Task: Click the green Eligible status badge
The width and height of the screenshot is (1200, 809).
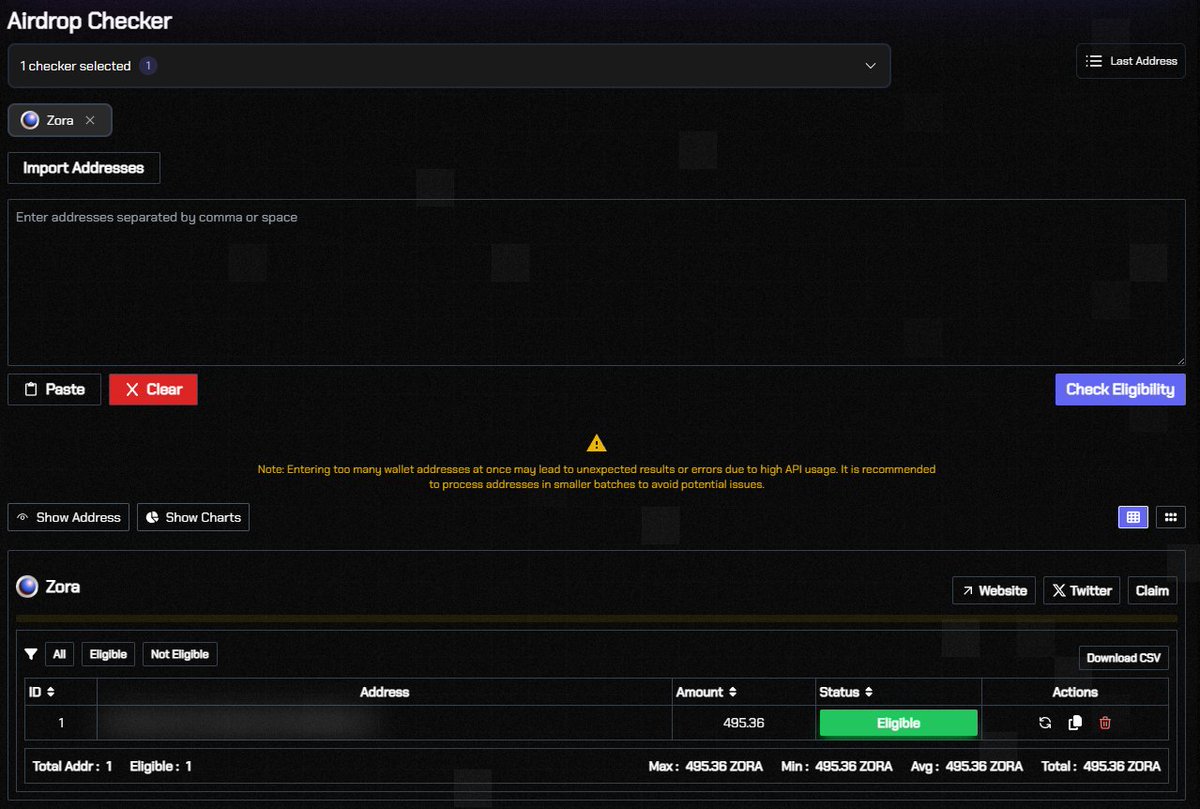Action: [898, 723]
